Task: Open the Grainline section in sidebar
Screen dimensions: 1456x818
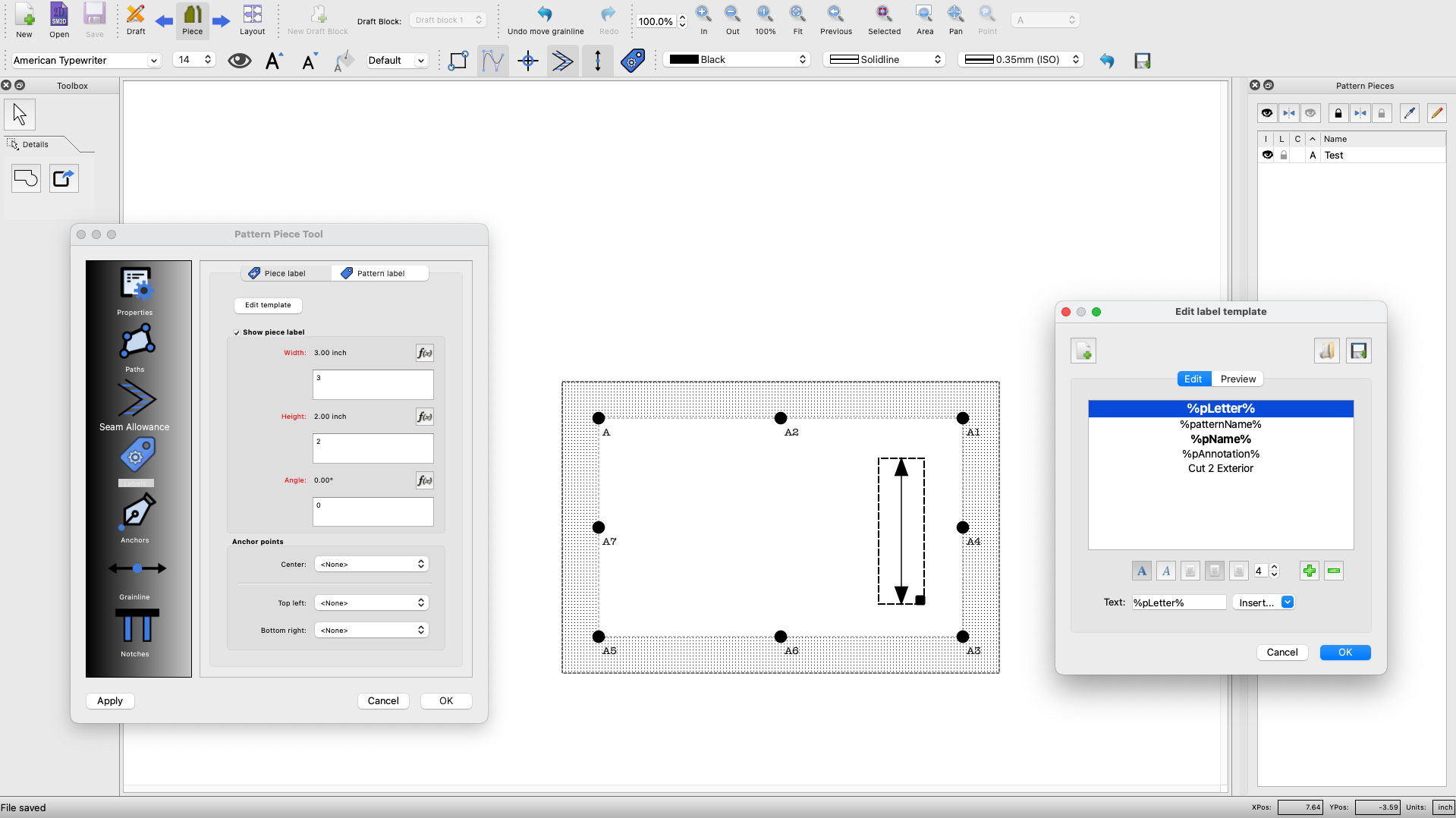Action: (x=137, y=569)
